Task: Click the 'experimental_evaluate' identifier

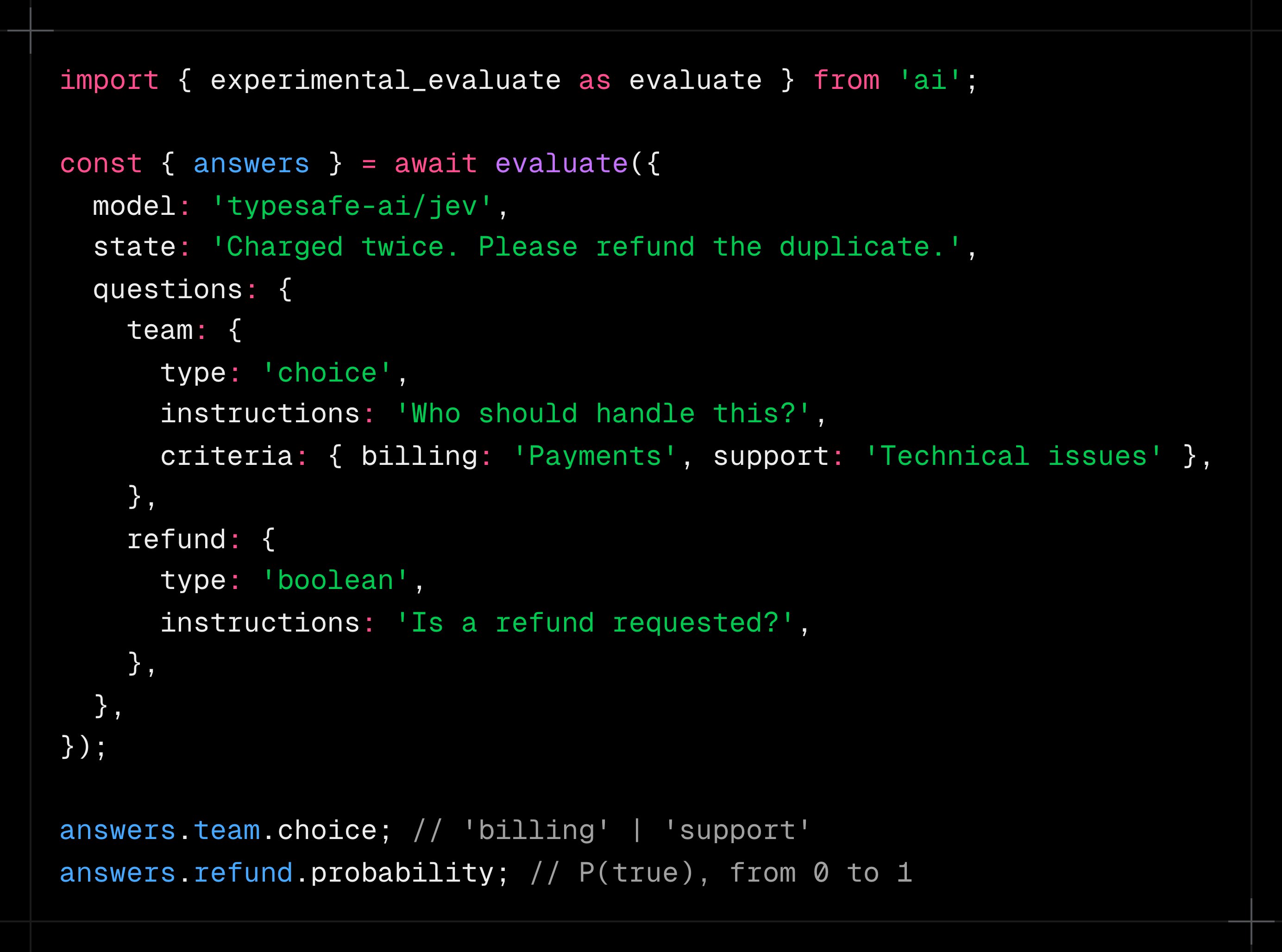Action: point(386,81)
